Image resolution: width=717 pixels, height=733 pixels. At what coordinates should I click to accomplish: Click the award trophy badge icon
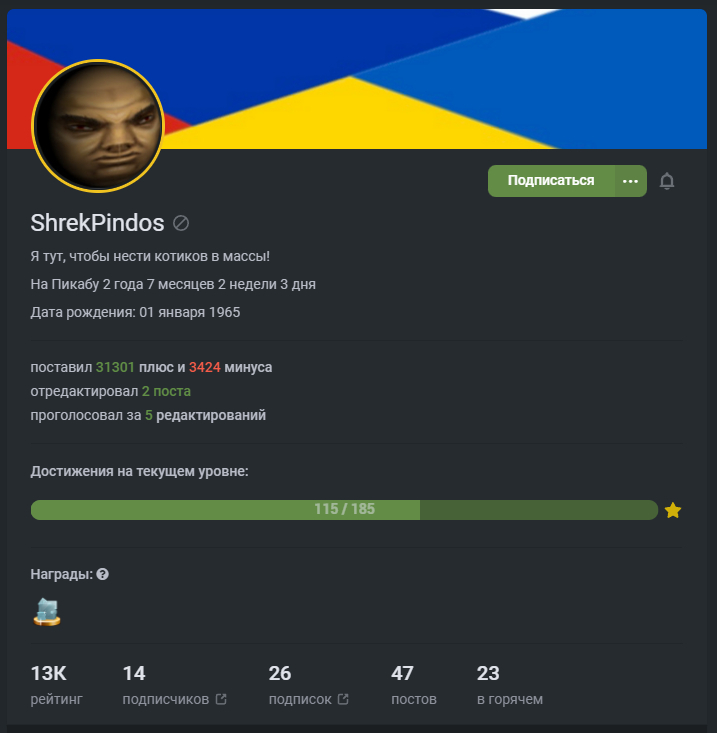(x=47, y=612)
